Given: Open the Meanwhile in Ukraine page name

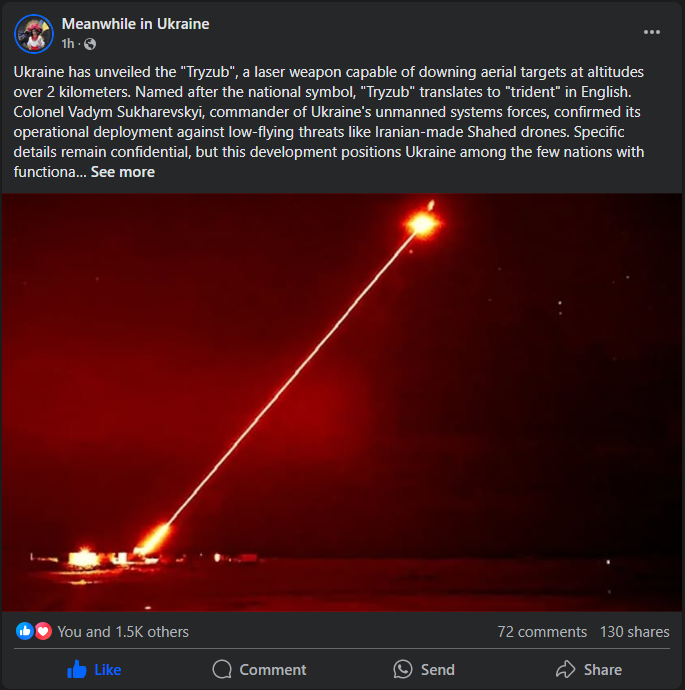Looking at the screenshot, I should point(136,24).
